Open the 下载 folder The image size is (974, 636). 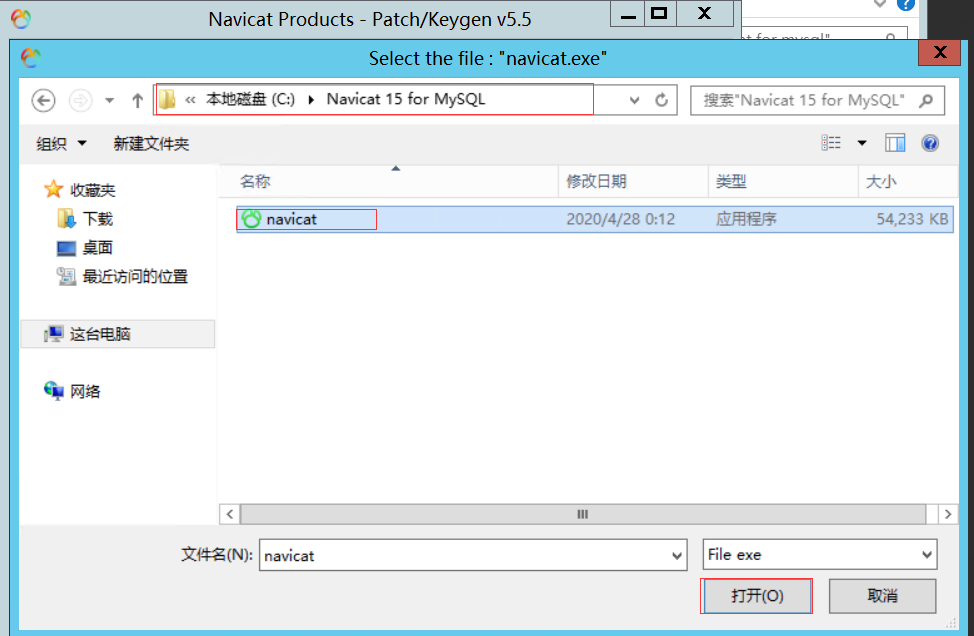pos(98,219)
